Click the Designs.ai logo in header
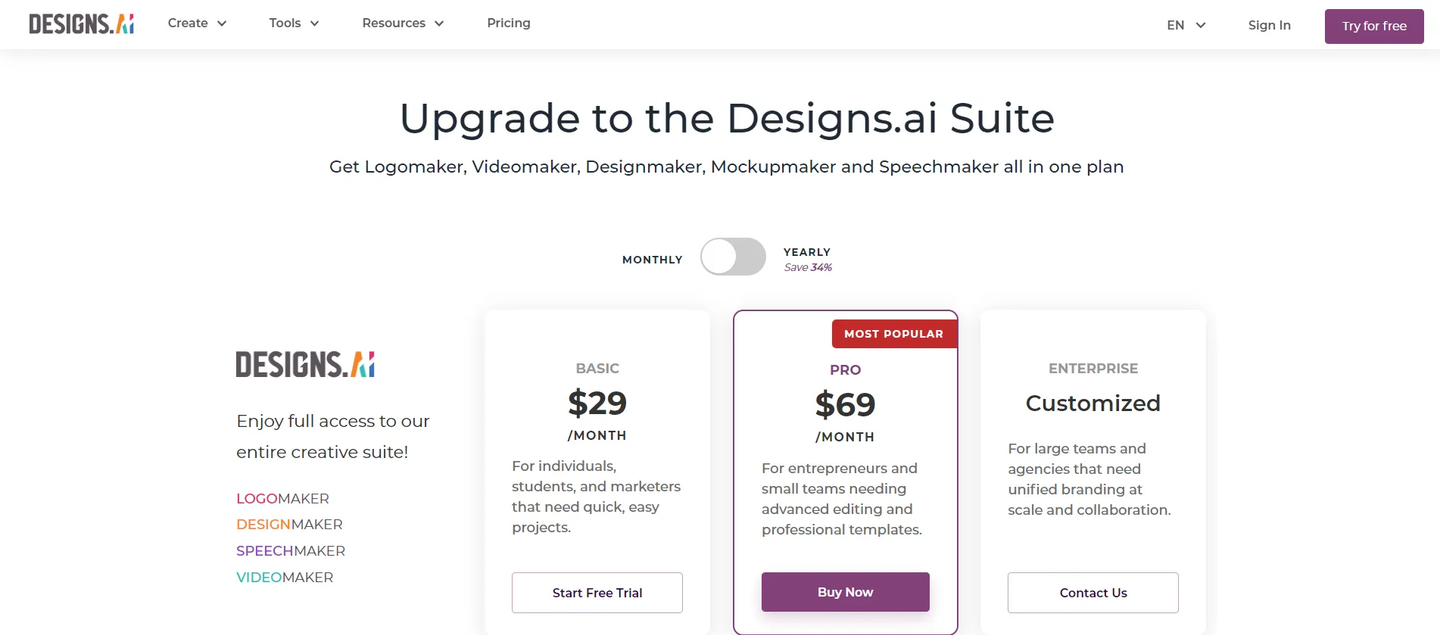Viewport: 1440px width, 635px height. [81, 24]
